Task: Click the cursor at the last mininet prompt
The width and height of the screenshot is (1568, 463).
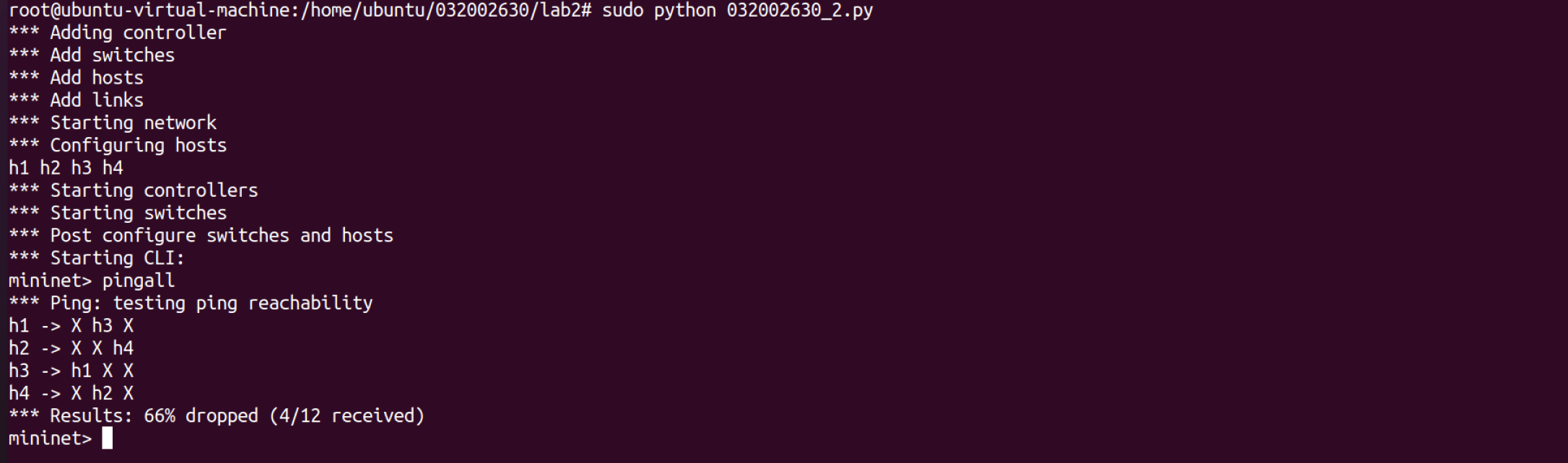Action: coord(108,438)
